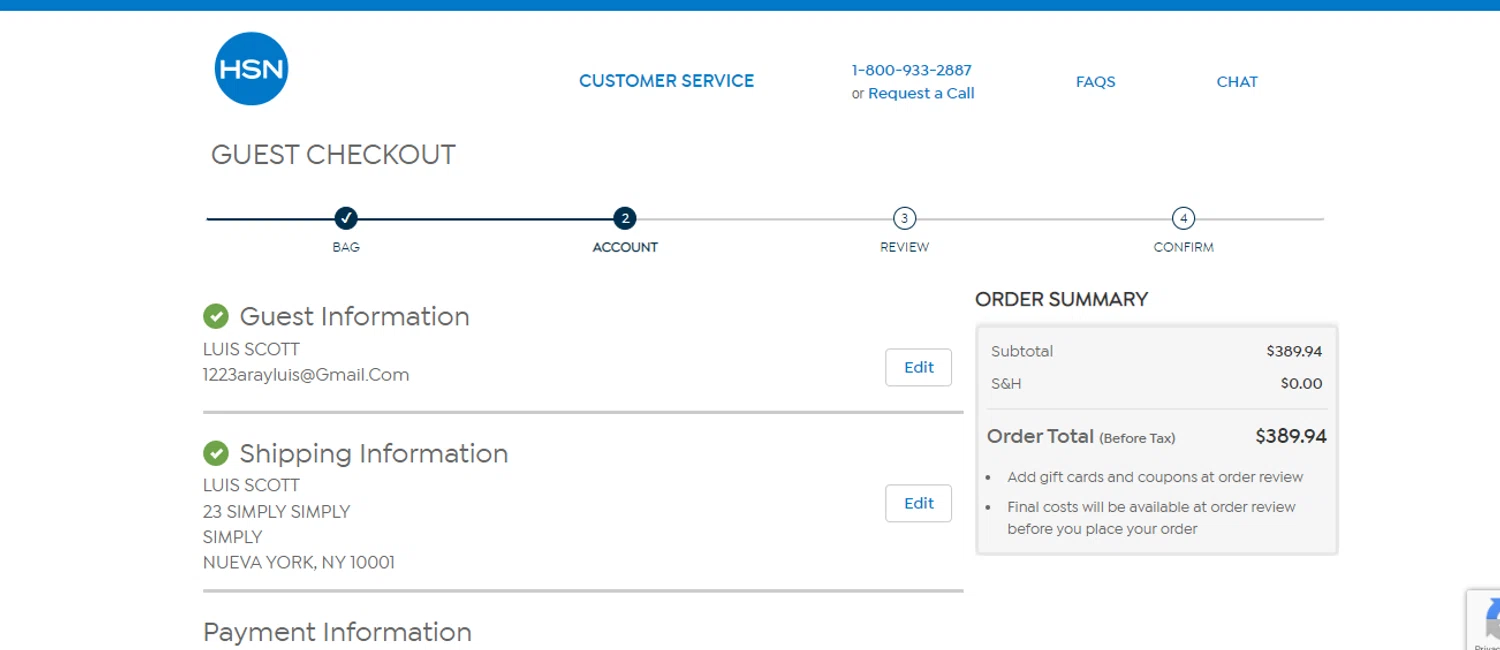The image size is (1500, 650).
Task: Click the 1-800-933-2887 phone number
Action: click(911, 70)
